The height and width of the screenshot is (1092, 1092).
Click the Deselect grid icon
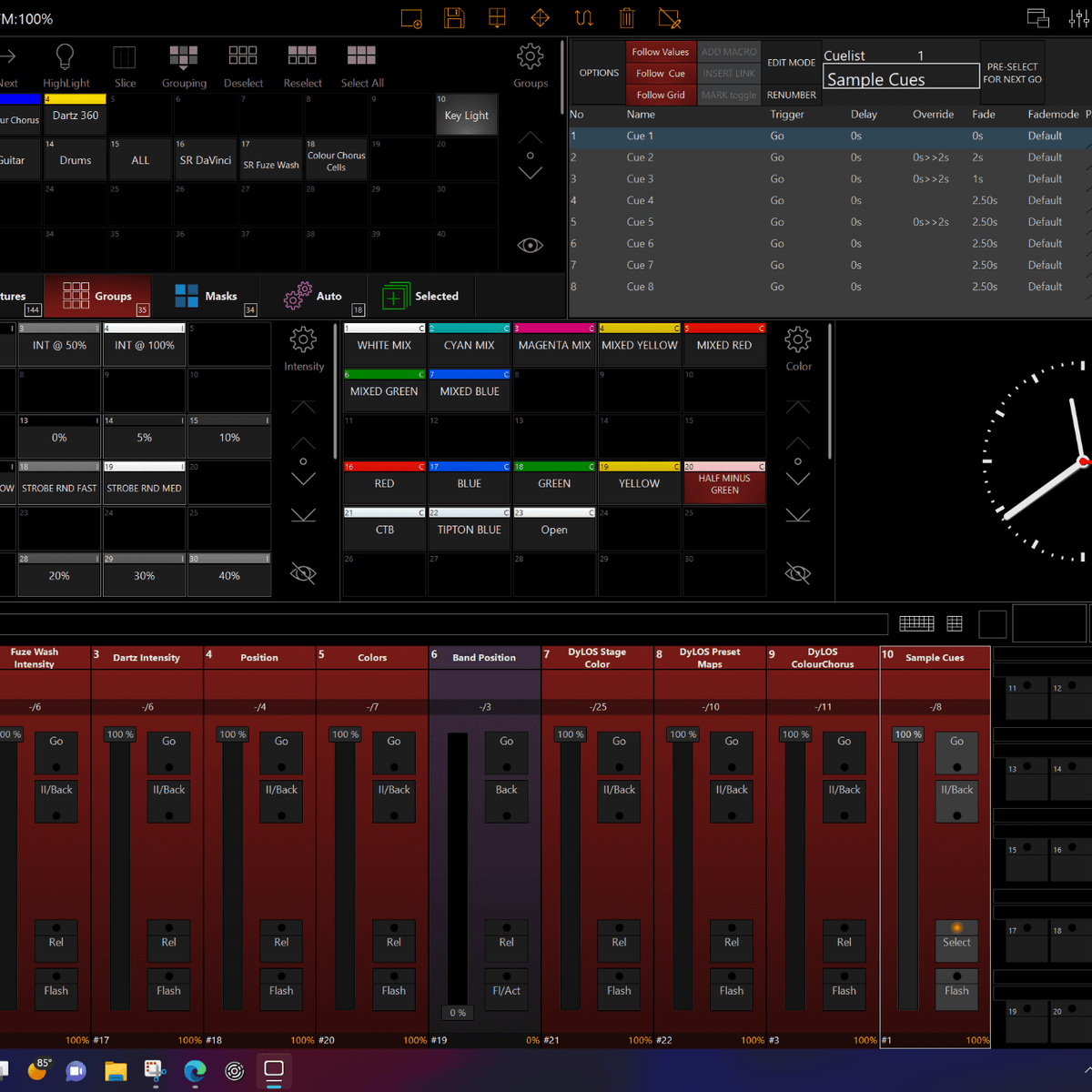click(243, 56)
